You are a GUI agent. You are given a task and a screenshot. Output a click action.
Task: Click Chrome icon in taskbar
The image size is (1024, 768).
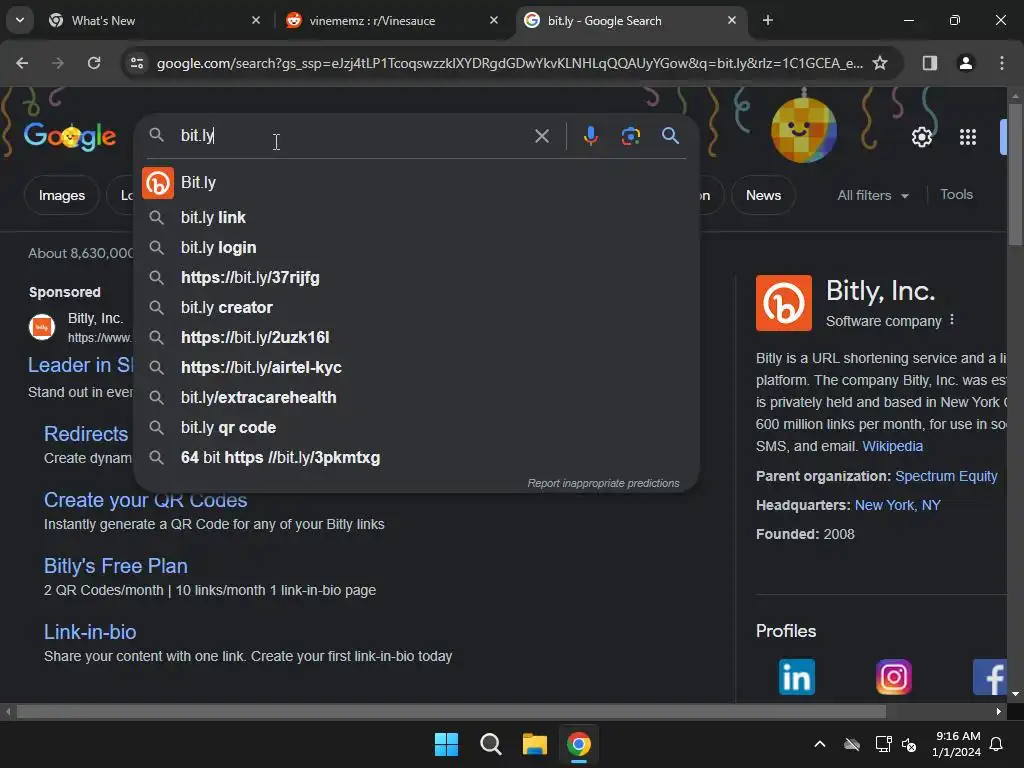[579, 744]
